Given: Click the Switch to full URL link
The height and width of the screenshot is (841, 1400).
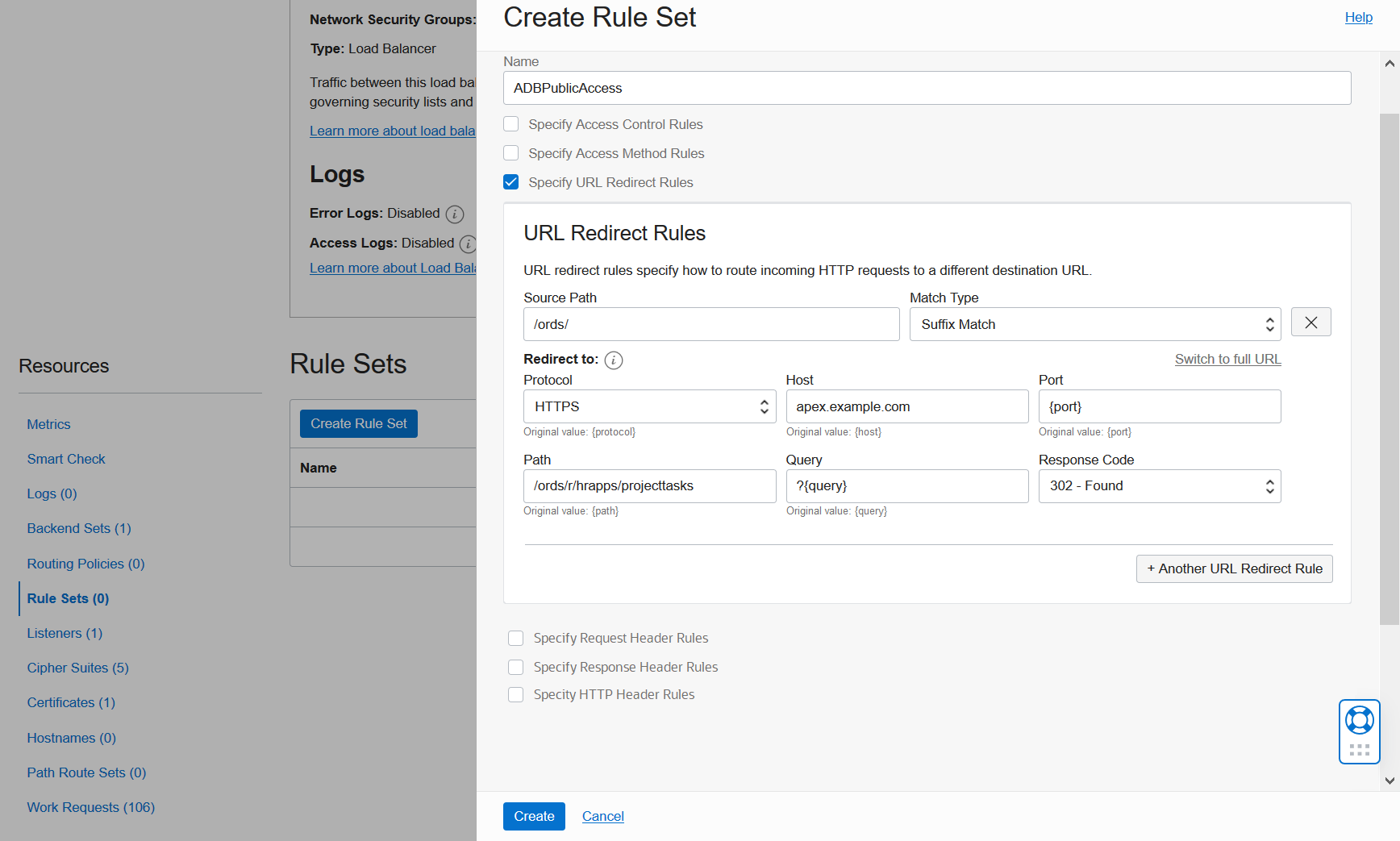Looking at the screenshot, I should [x=1227, y=359].
